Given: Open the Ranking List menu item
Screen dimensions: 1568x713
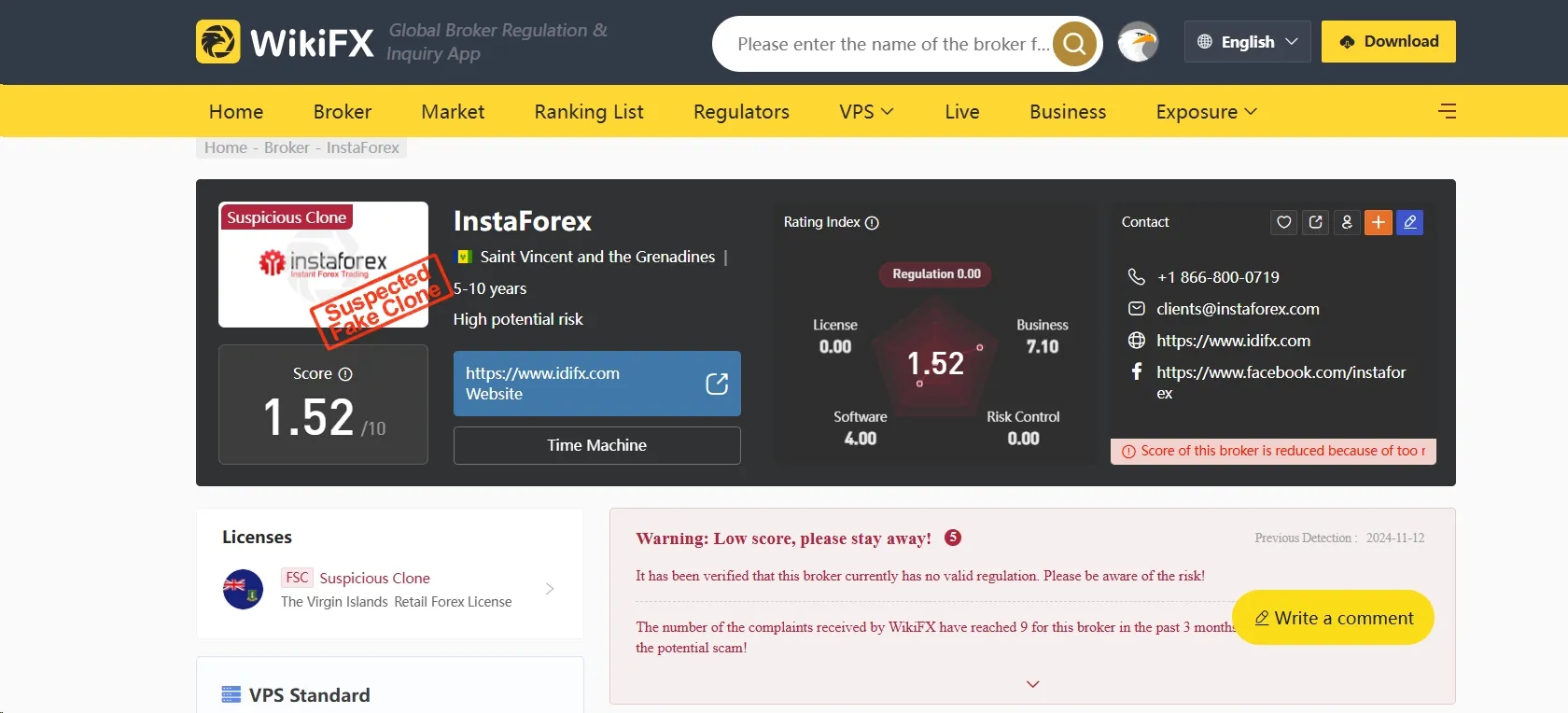Looking at the screenshot, I should [x=589, y=112].
